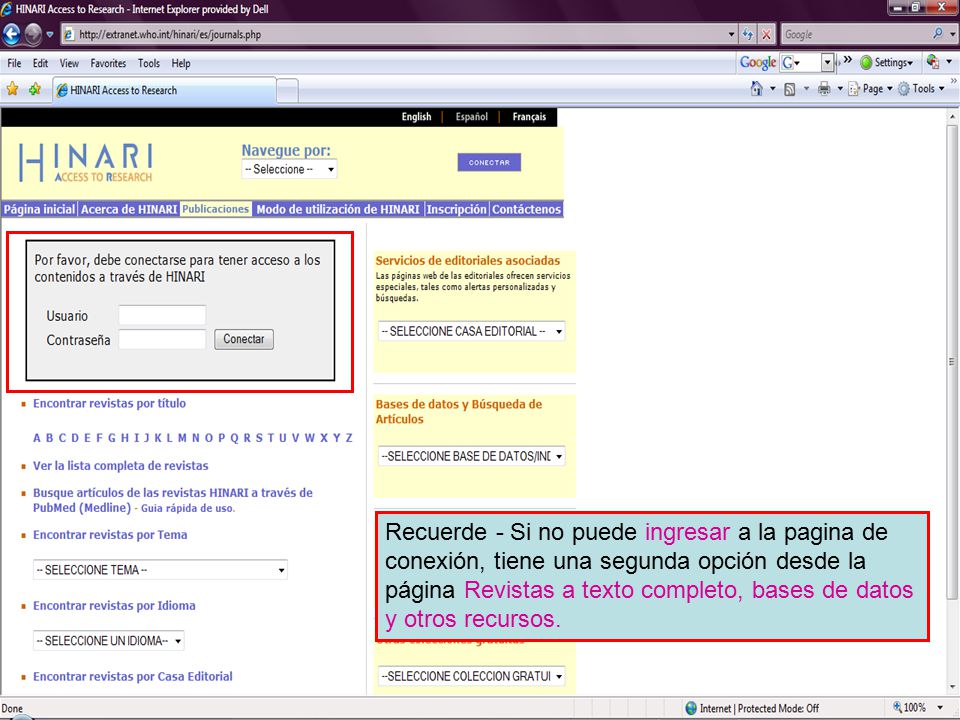Click the search magnifier icon in Google box
Screen dimensions: 960x720
(x=937, y=34)
